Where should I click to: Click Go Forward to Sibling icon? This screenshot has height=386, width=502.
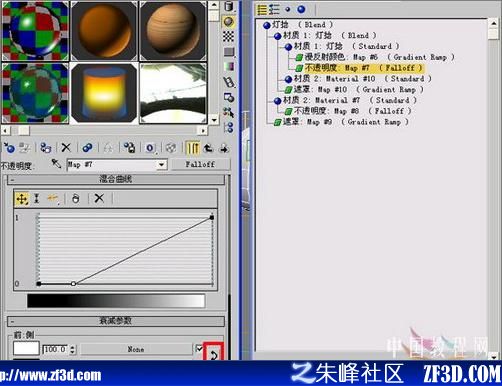[x=224, y=148]
